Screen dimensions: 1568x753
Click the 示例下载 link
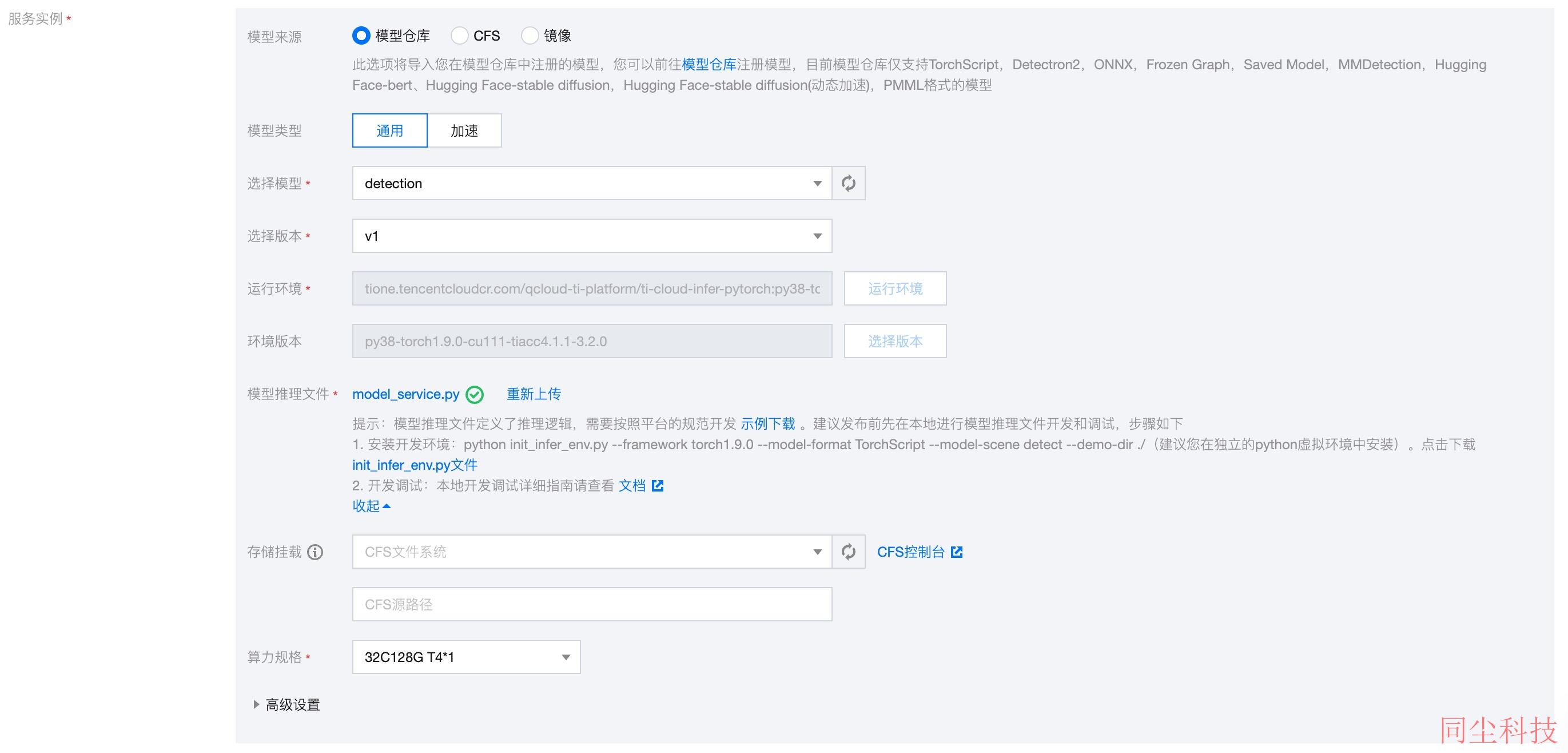[x=767, y=423]
